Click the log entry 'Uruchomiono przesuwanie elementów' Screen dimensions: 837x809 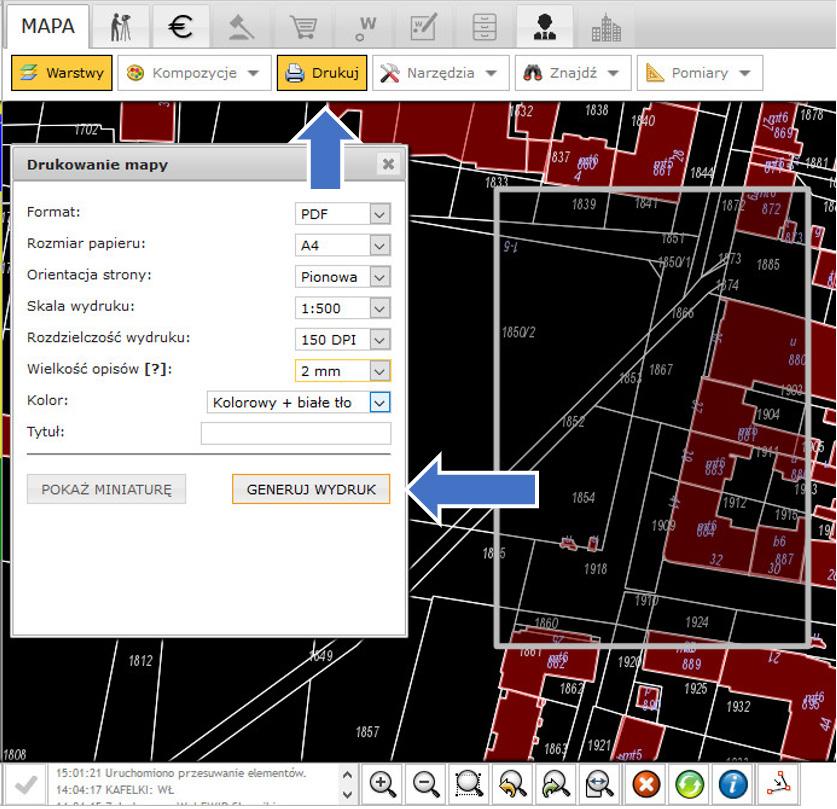206,773
